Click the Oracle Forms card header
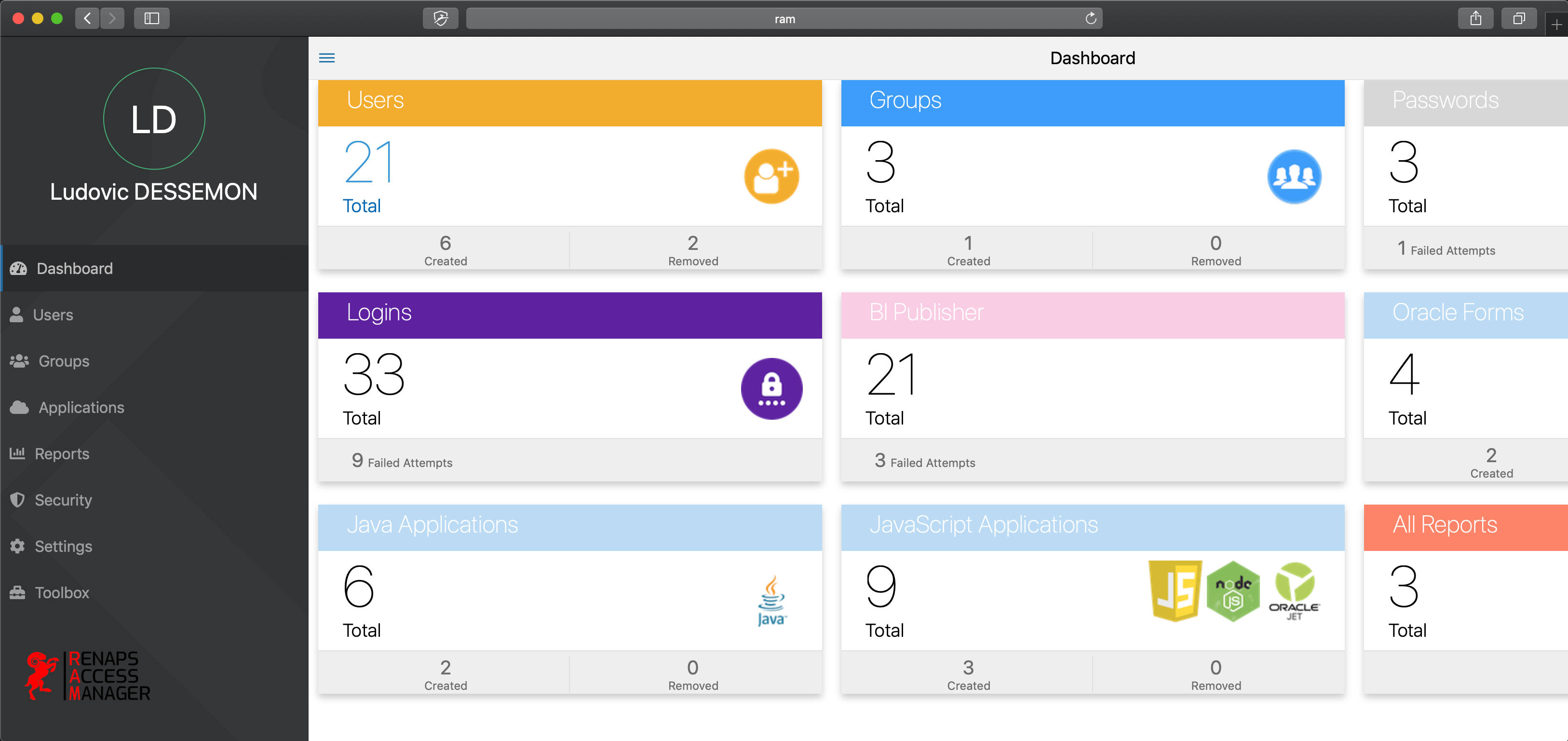This screenshot has width=1568, height=741. pyautogui.click(x=1466, y=316)
